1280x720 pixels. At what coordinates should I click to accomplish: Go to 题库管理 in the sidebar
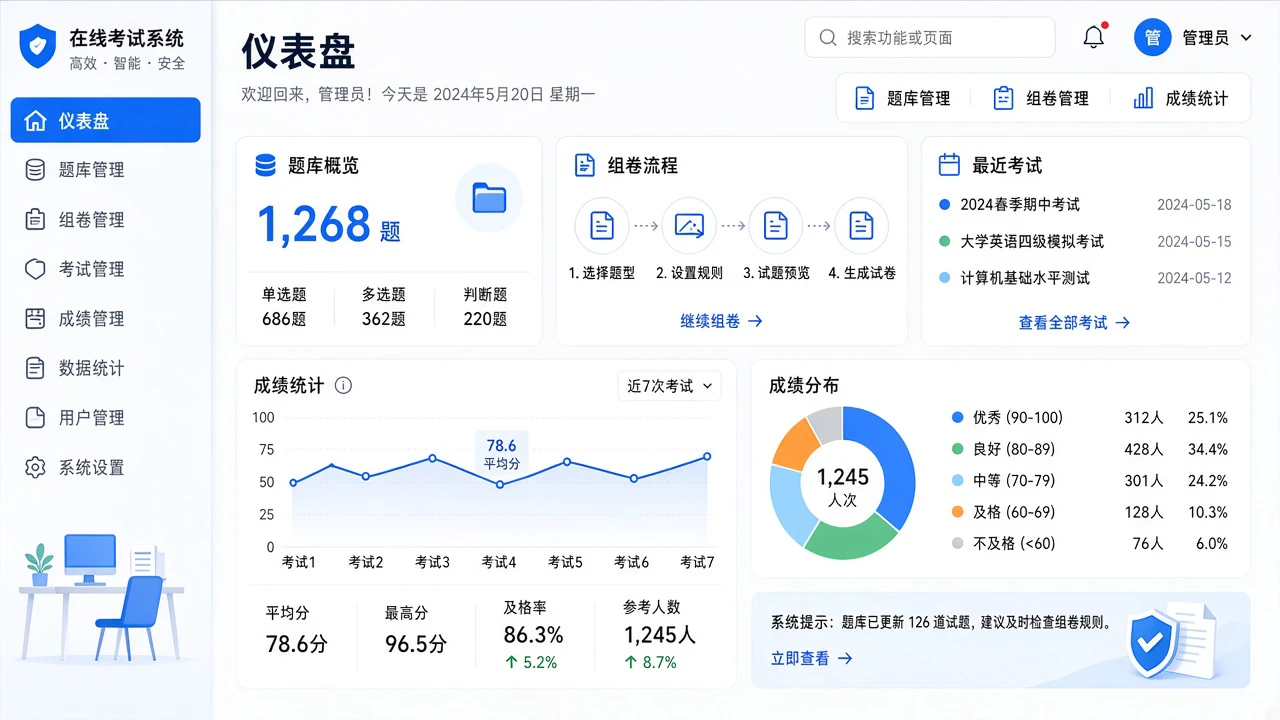(106, 170)
